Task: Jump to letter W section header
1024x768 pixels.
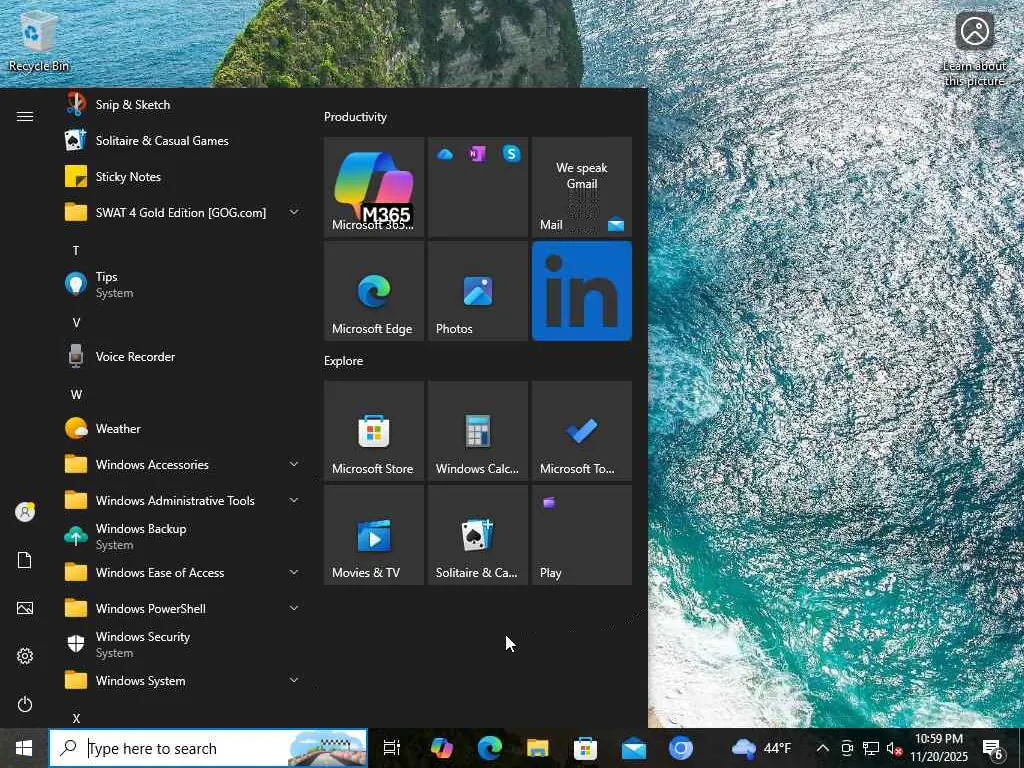Action: click(76, 394)
